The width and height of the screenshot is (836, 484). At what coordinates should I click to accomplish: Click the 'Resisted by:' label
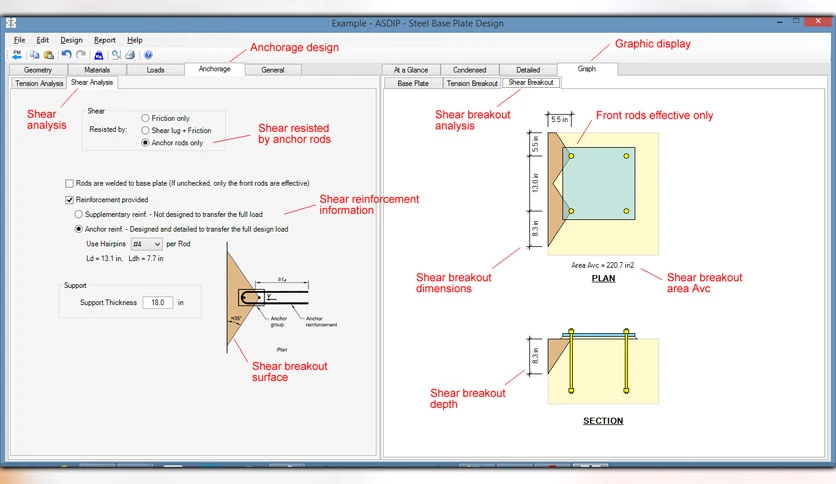(x=108, y=129)
